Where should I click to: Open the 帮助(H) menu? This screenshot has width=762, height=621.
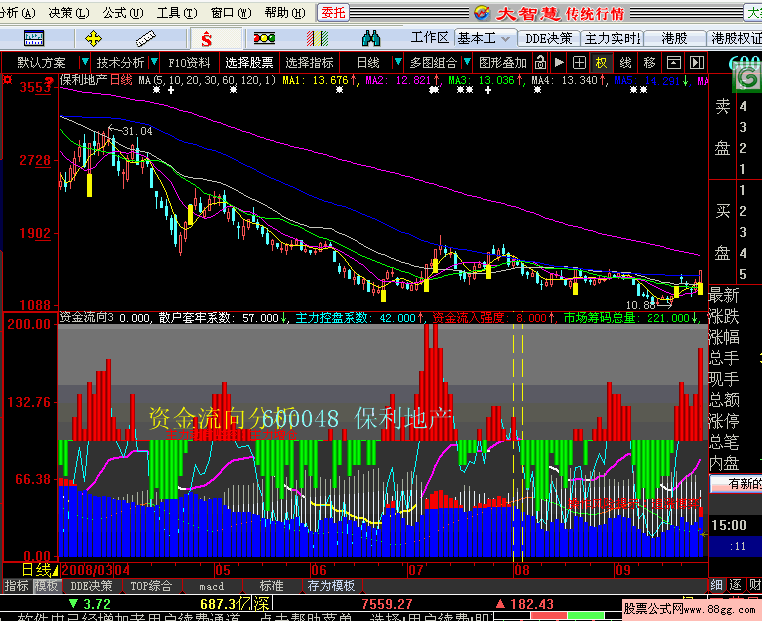(x=285, y=13)
